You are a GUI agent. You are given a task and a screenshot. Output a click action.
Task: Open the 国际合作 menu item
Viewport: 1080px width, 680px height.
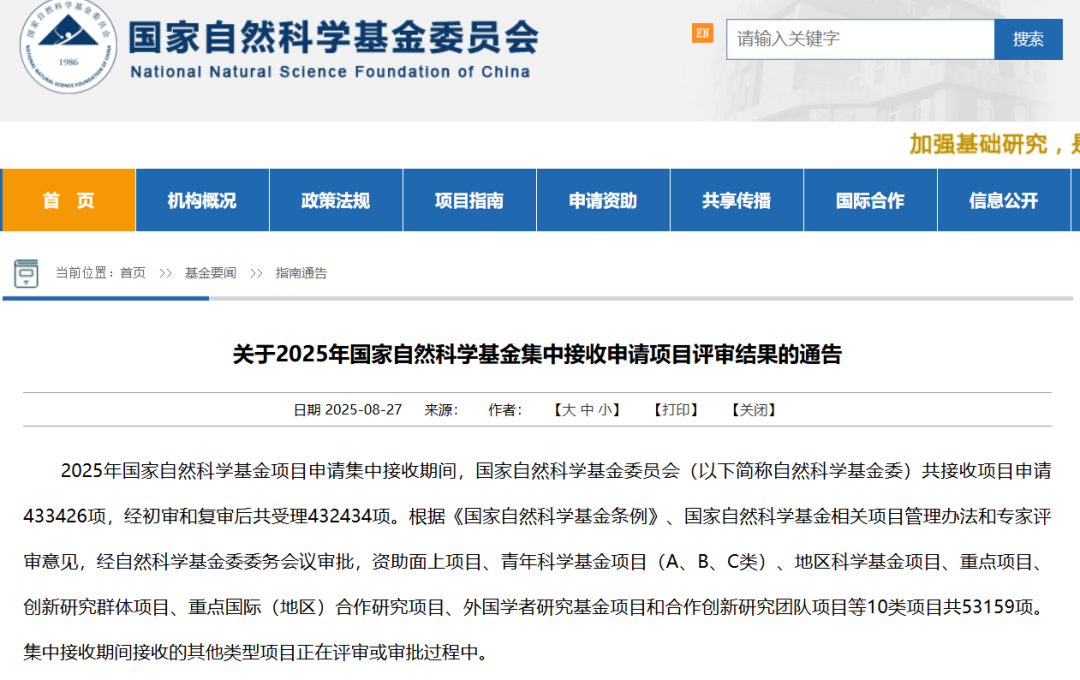click(x=870, y=200)
